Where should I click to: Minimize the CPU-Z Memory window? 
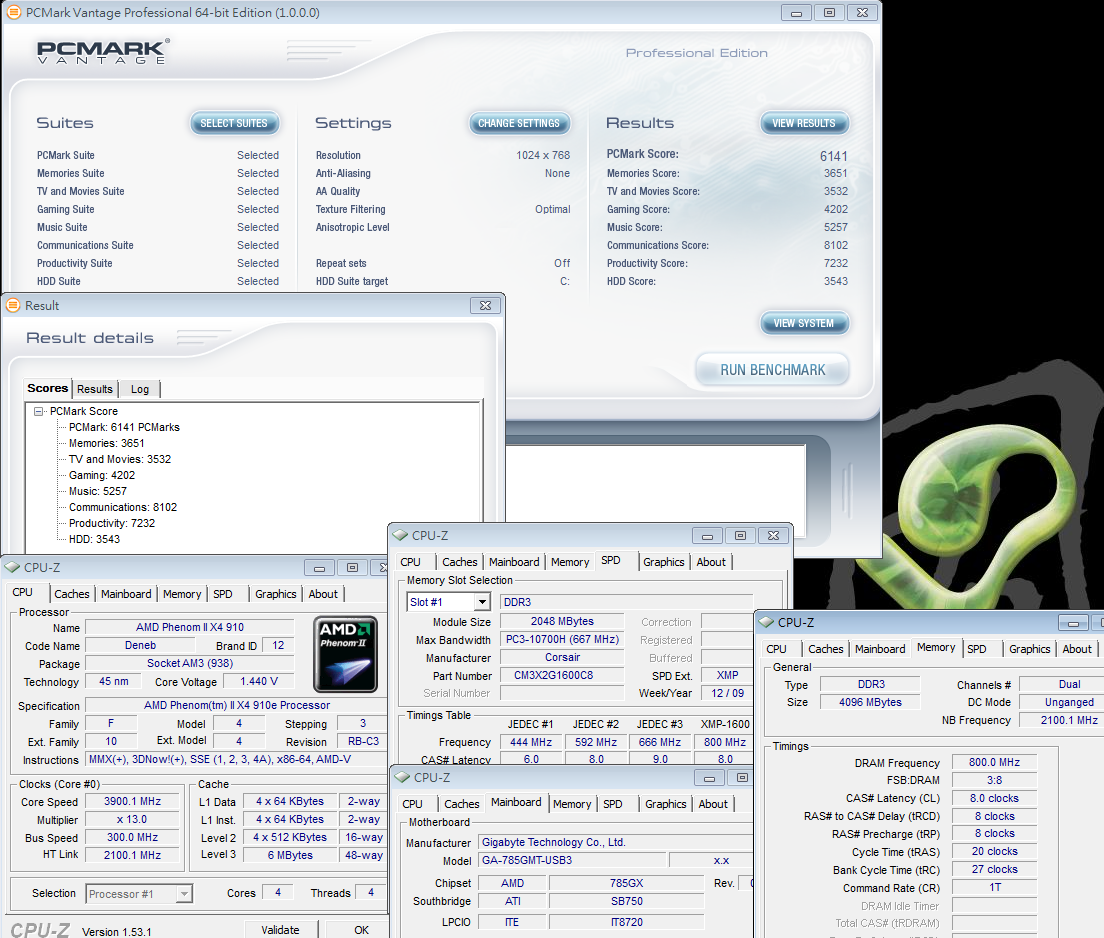[x=1073, y=623]
